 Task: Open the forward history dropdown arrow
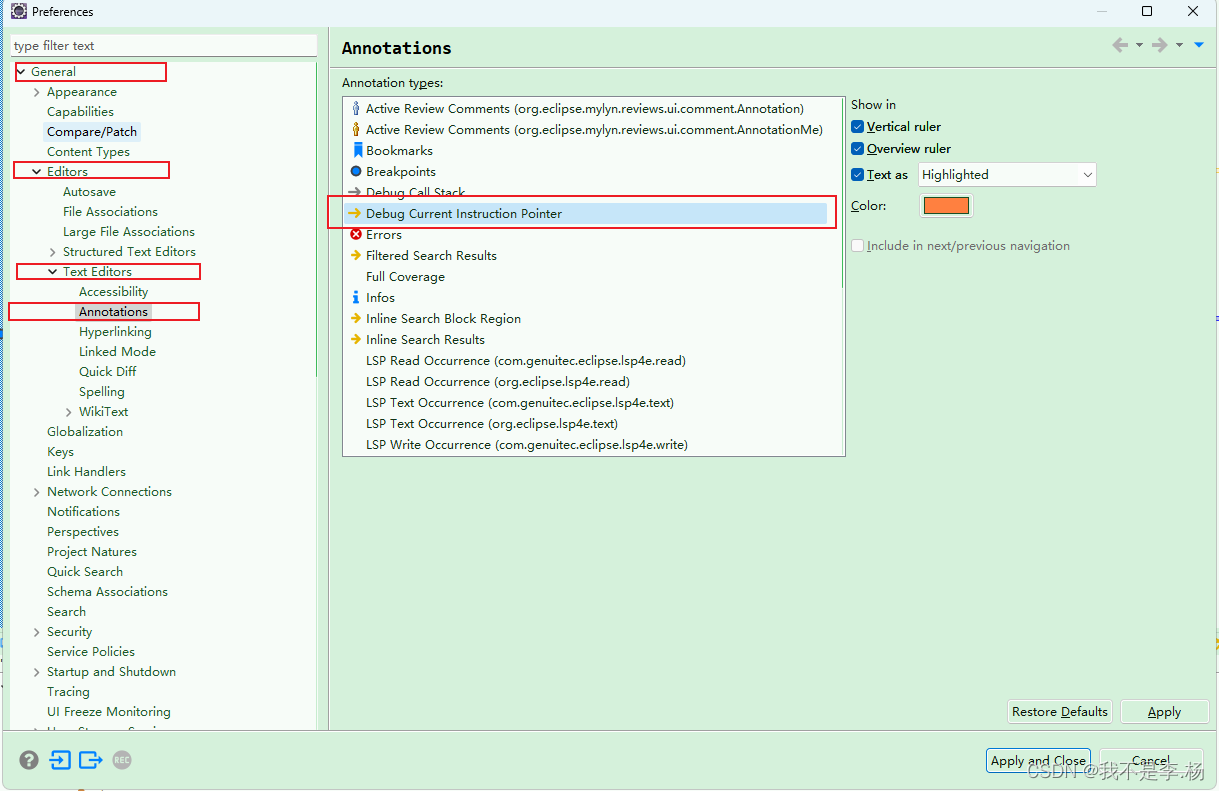[x=1179, y=45]
